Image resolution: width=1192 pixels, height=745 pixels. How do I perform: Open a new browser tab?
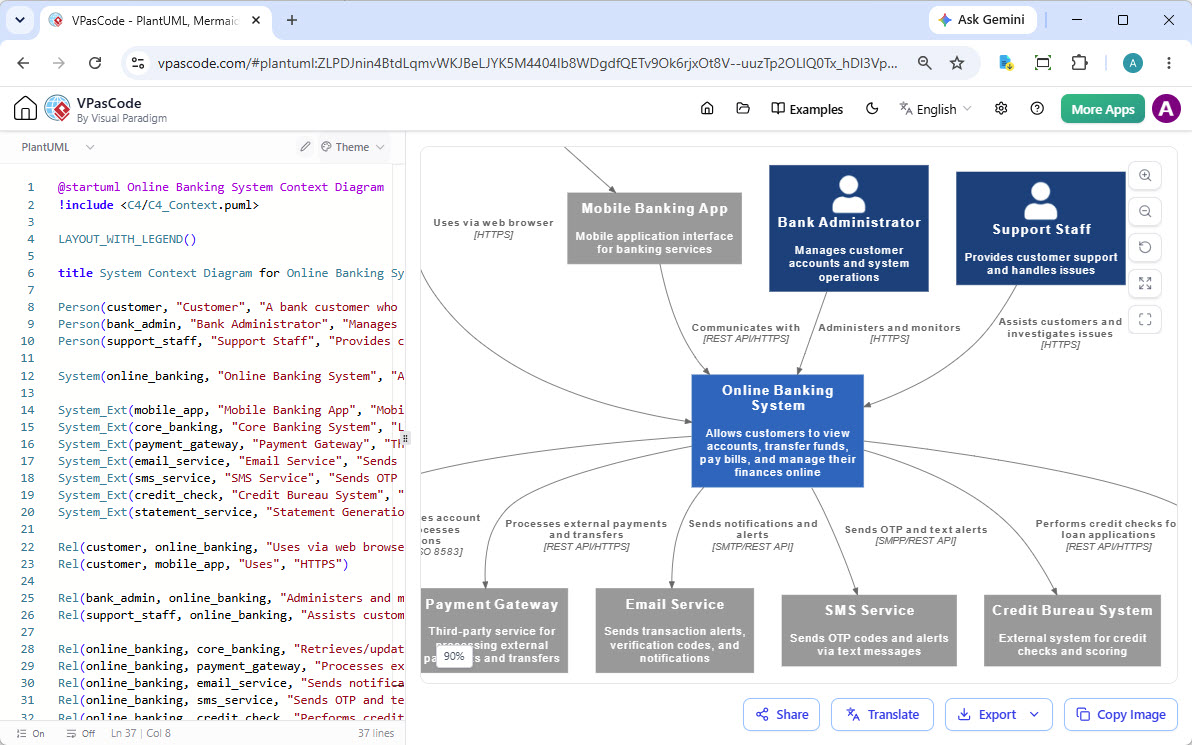(x=292, y=21)
